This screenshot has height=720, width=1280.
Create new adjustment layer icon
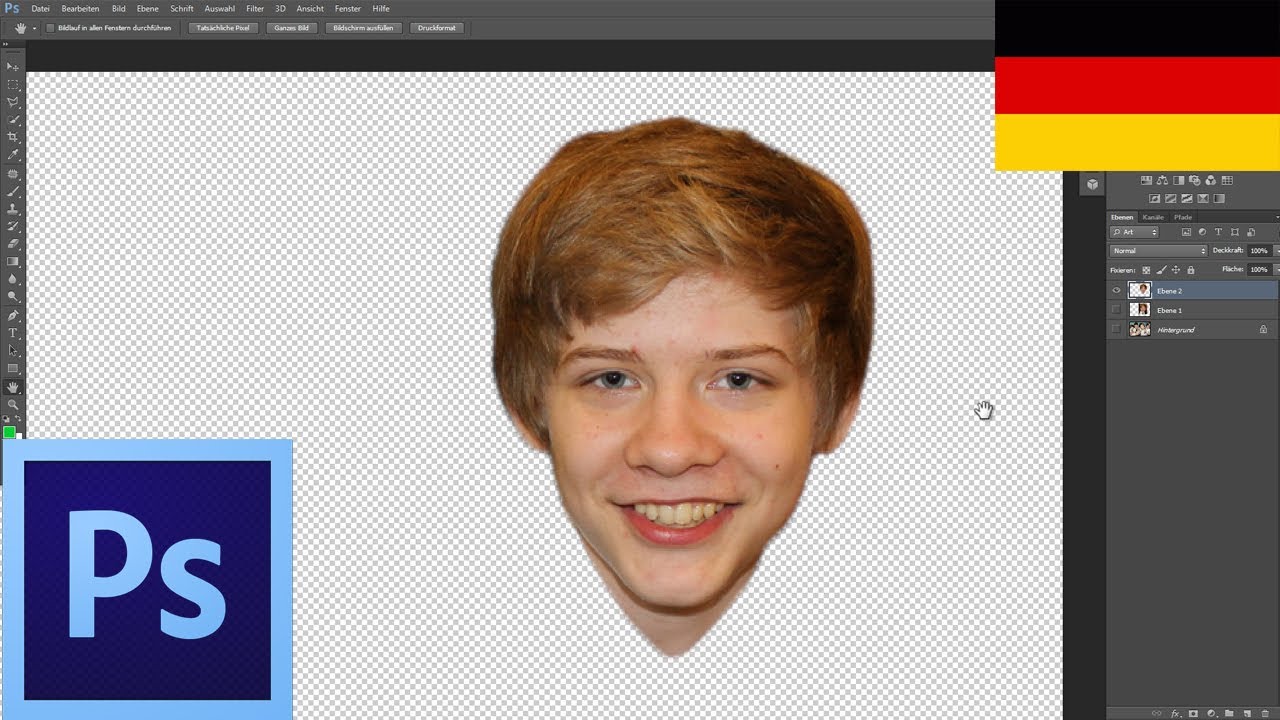point(1211,713)
